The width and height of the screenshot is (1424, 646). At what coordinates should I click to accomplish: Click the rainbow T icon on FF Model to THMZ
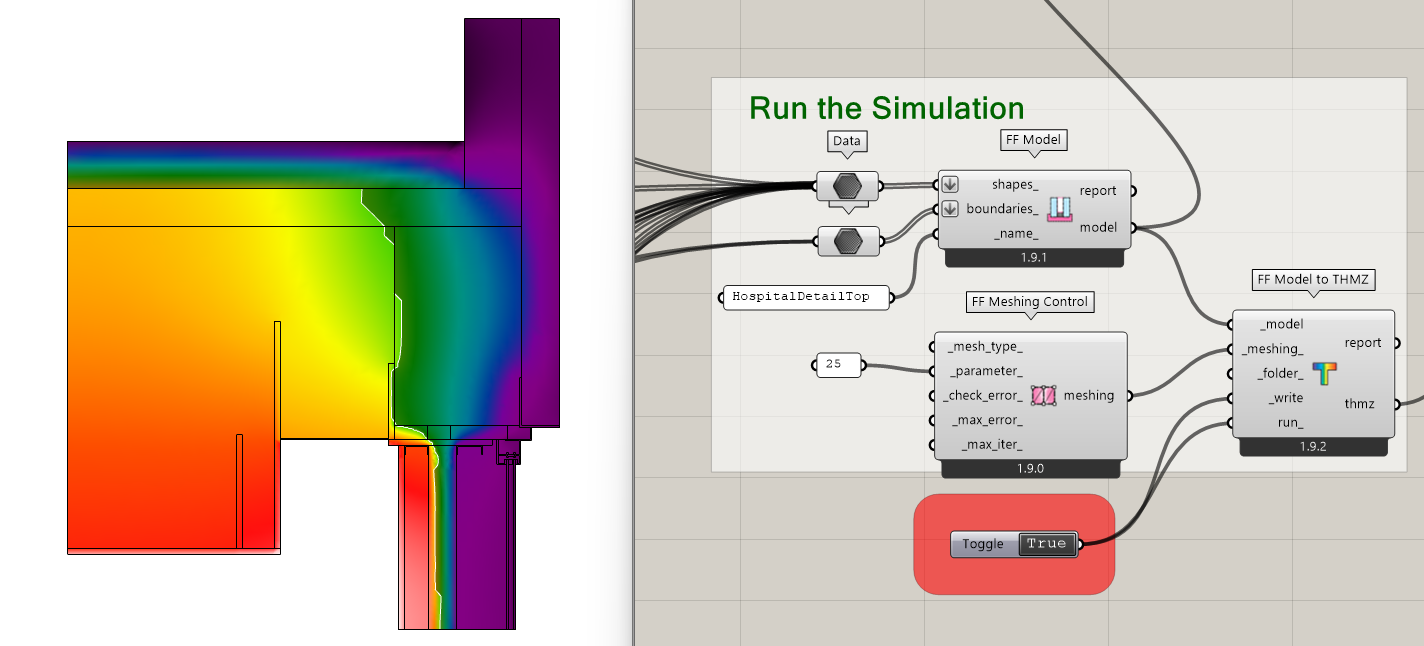click(x=1325, y=374)
